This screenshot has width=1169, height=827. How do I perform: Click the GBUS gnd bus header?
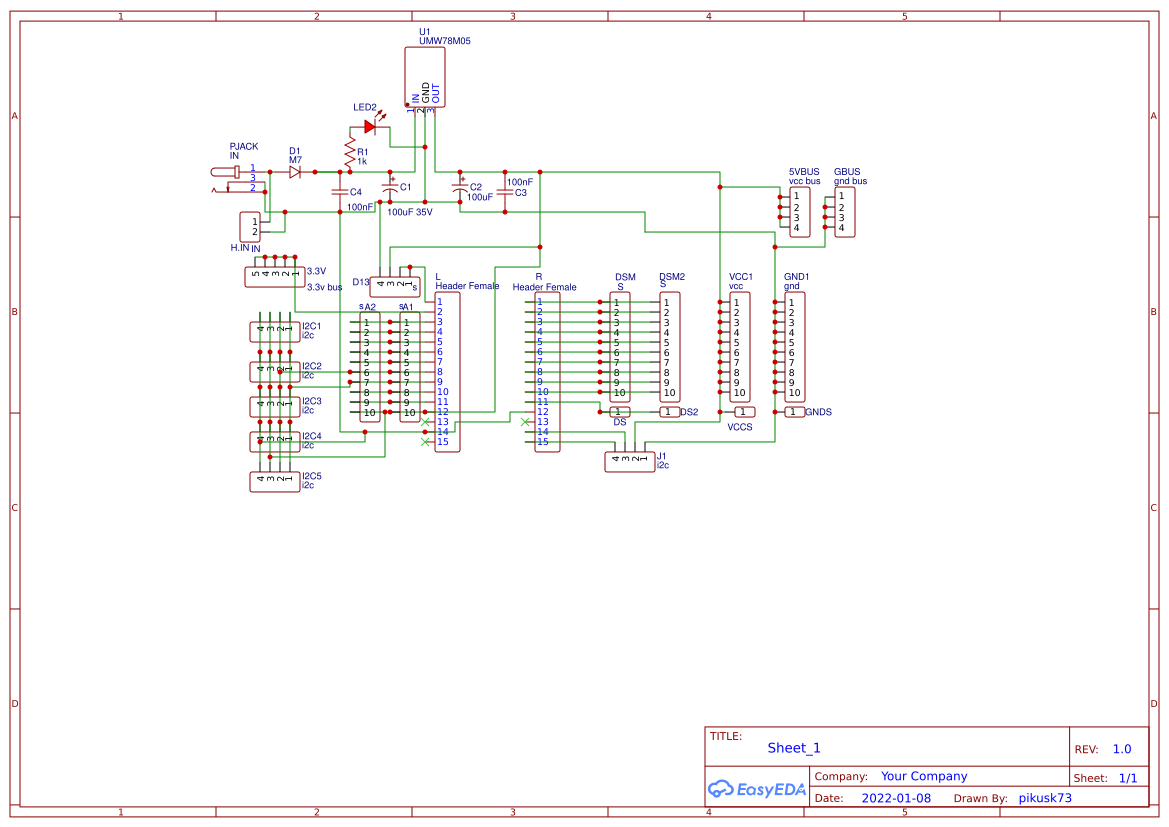pos(845,213)
